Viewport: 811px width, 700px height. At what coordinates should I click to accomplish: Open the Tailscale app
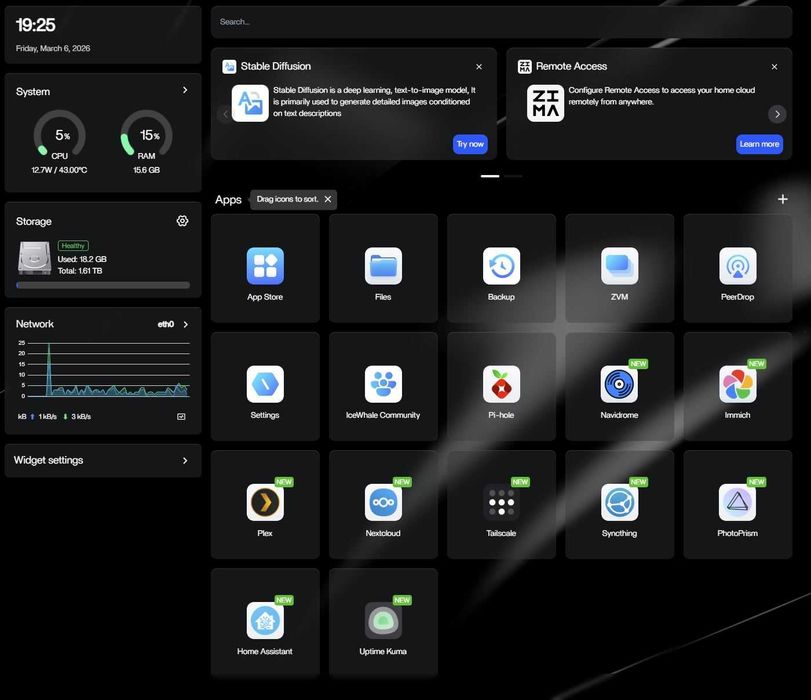pyautogui.click(x=501, y=504)
